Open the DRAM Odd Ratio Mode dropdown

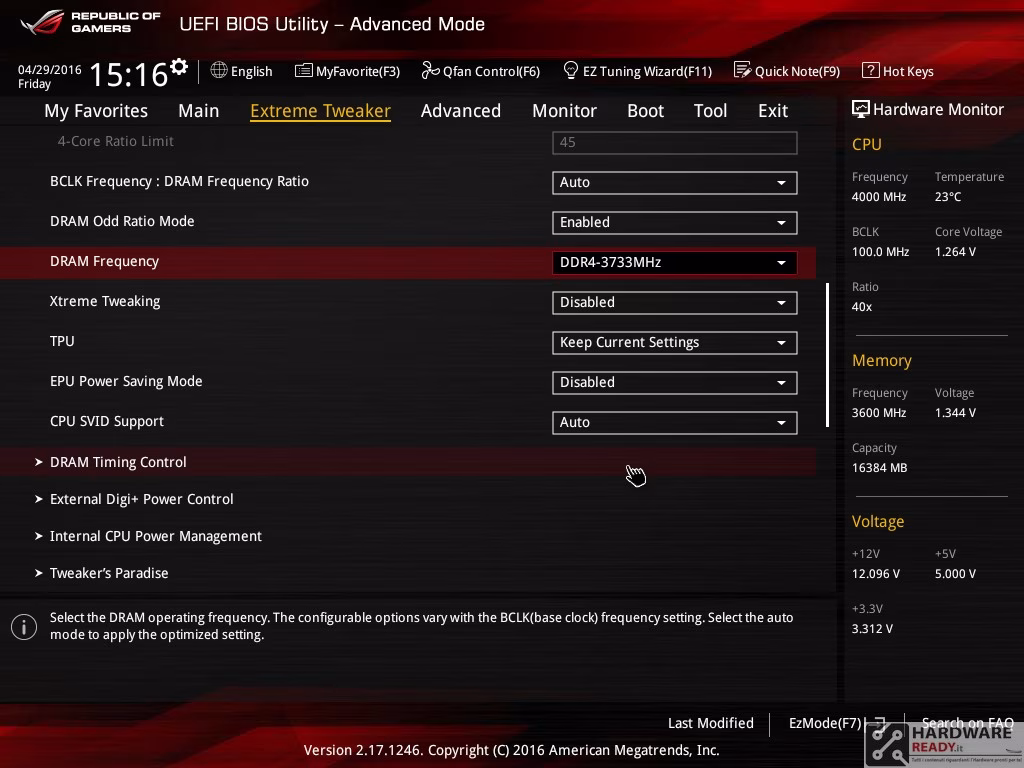pyautogui.click(x=675, y=223)
